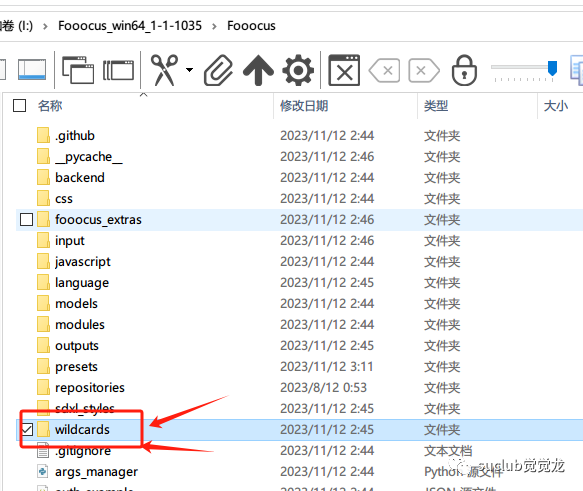Screen dimensions: 583x491
Task: Open the dropdown arrow beside scissors
Action: tap(190, 70)
